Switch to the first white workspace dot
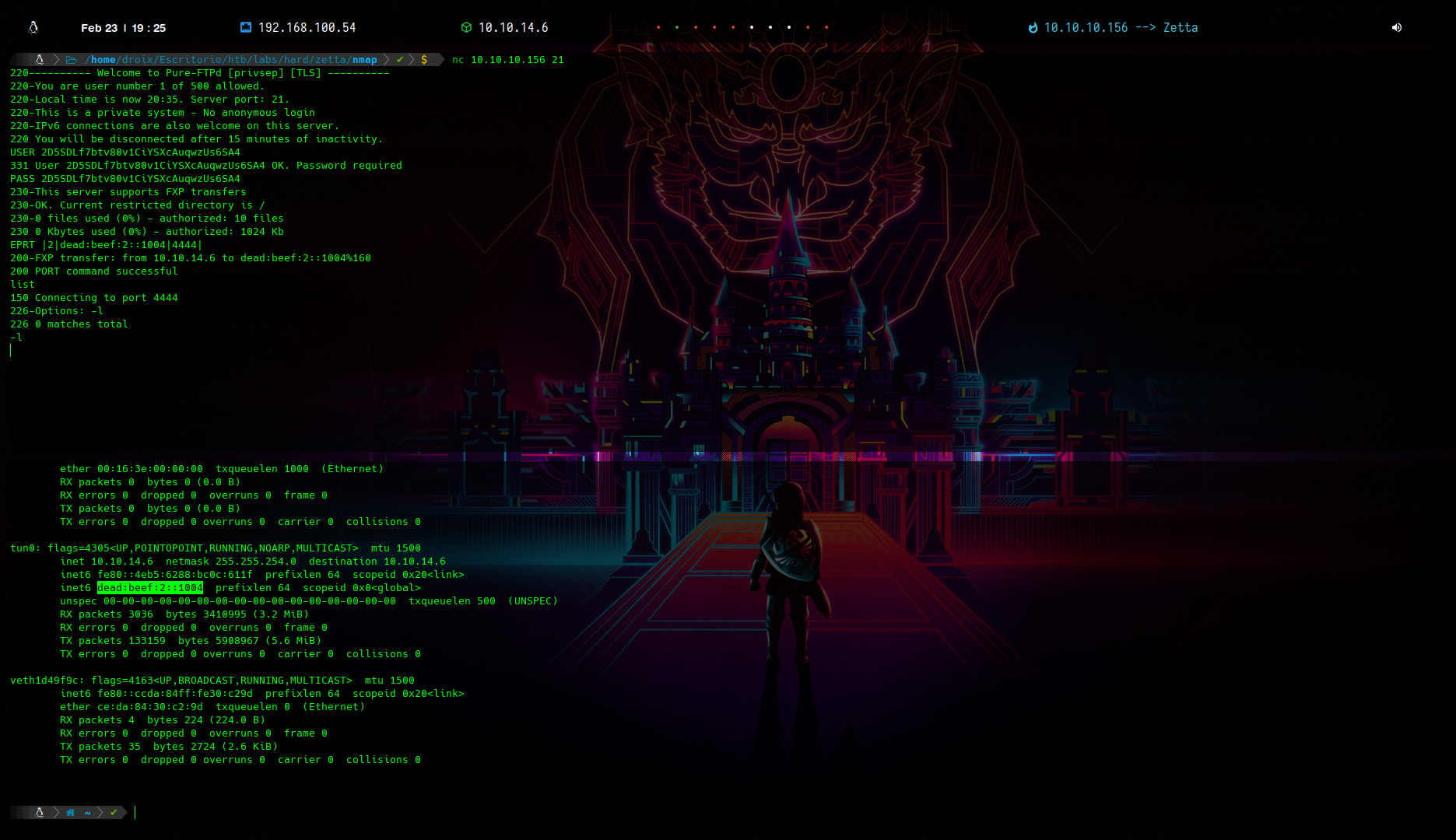 coord(752,27)
